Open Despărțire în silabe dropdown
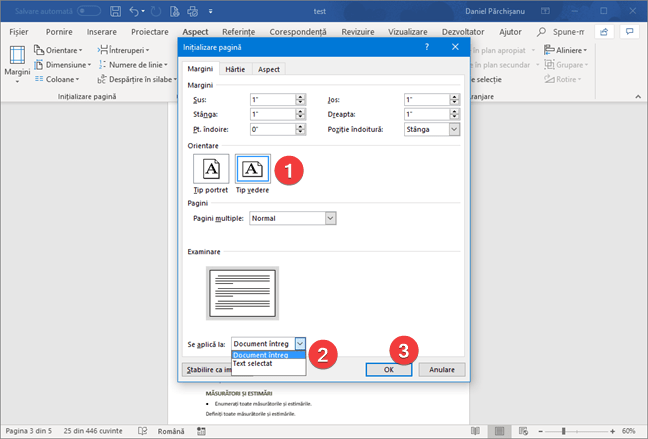Image resolution: width=648 pixels, height=439 pixels. click(137, 79)
